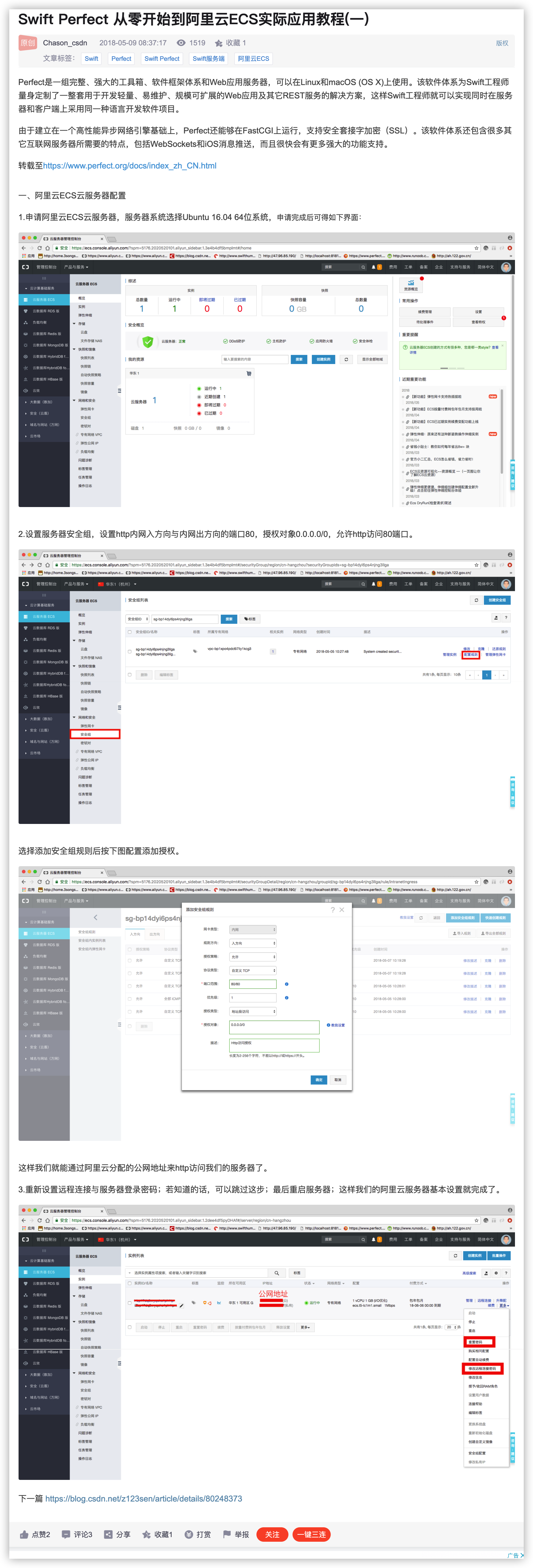Image resolution: width=533 pixels, height=1568 pixels.
Task: Open the 实例列表 screenshot showing 公网地址
Action: [x=266, y=1342]
